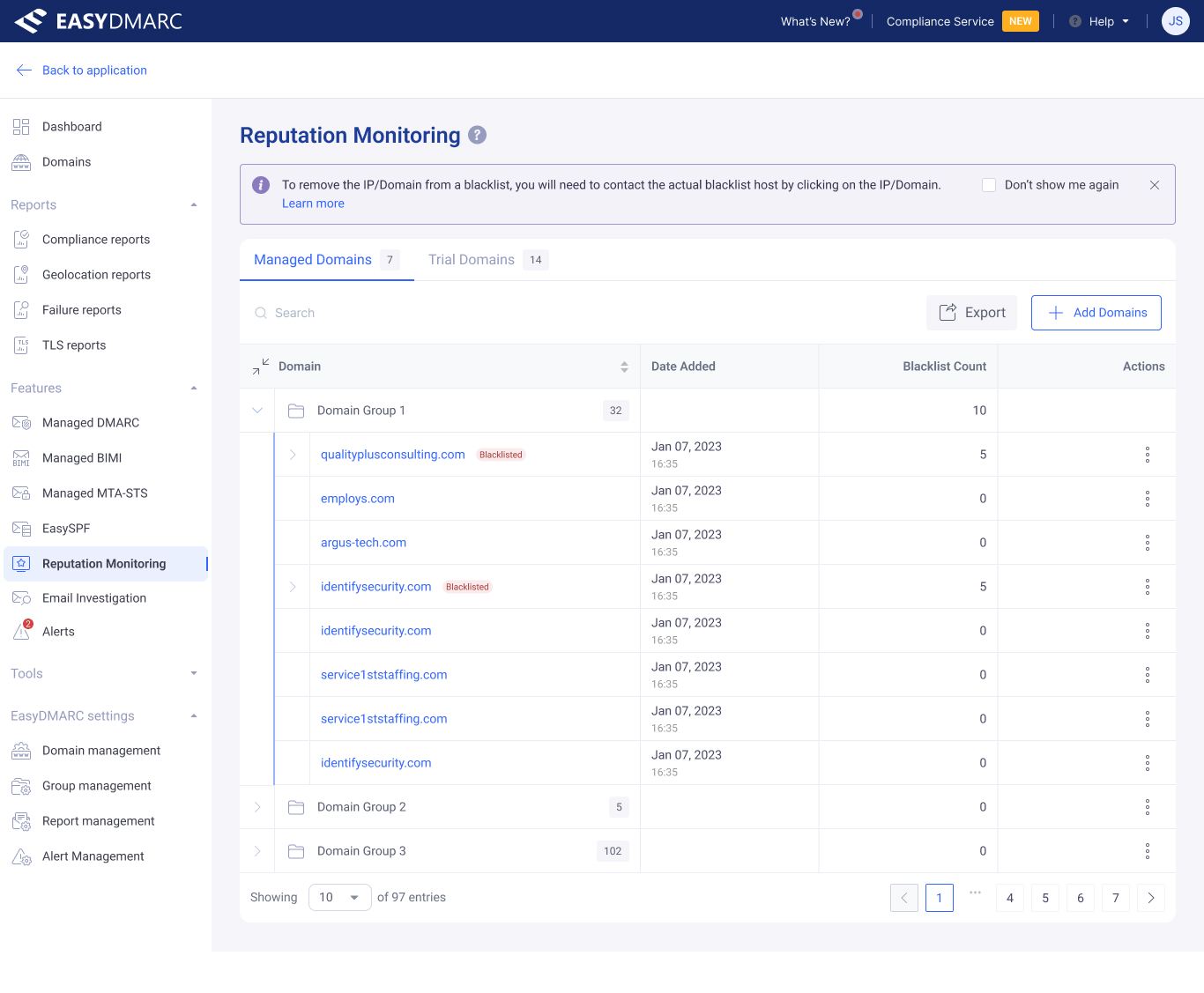The width and height of the screenshot is (1204, 993).
Task: Open actions menu for first service1ststaffing.com
Action: coord(1148,675)
